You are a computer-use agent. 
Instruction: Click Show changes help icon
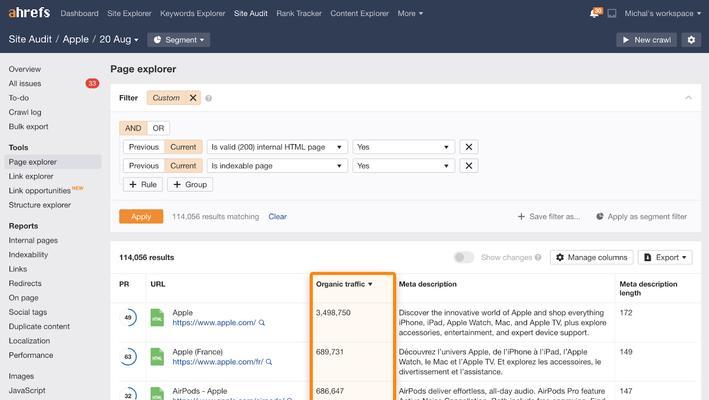538,257
